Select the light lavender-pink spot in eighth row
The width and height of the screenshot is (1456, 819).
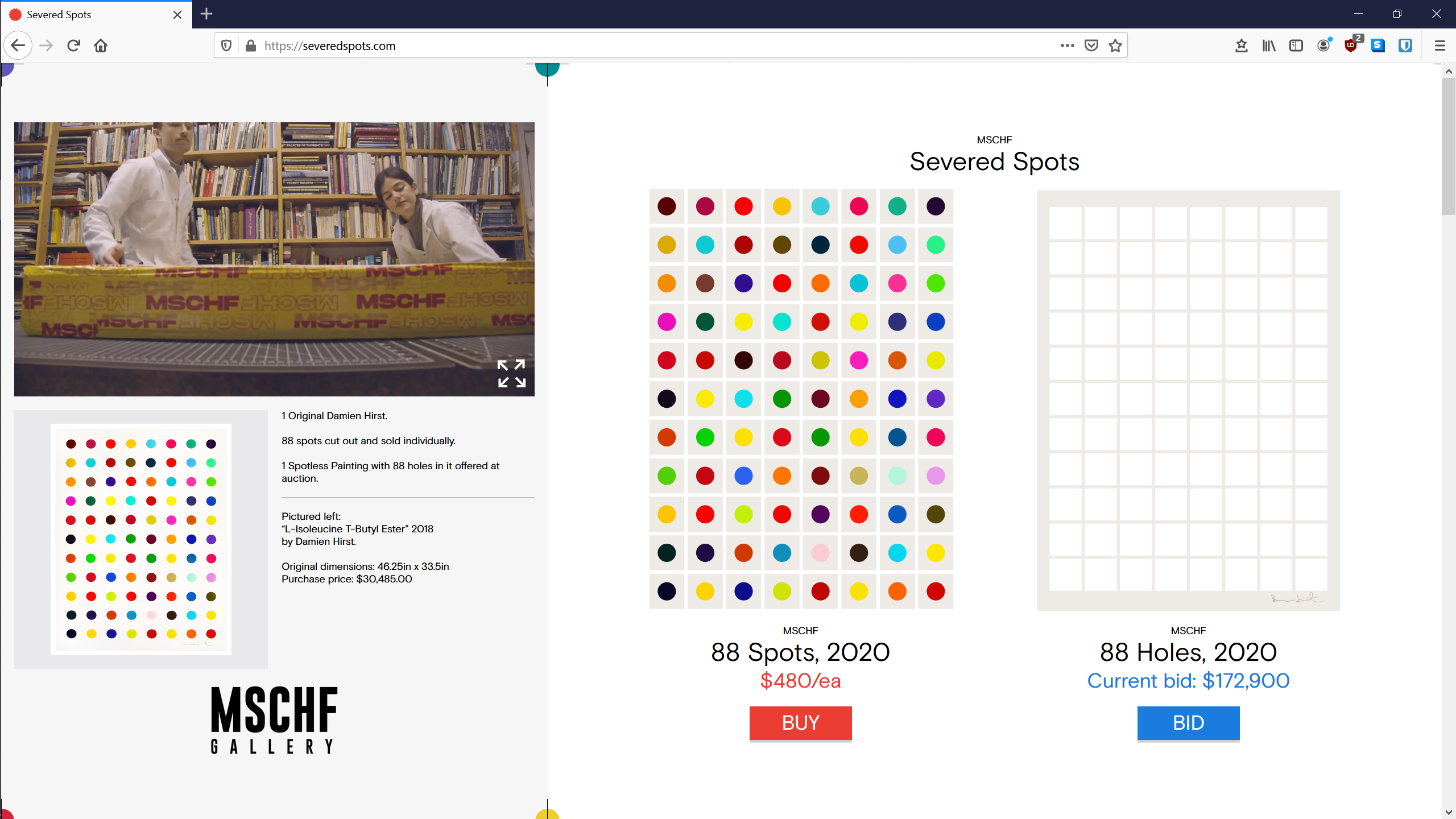point(936,476)
